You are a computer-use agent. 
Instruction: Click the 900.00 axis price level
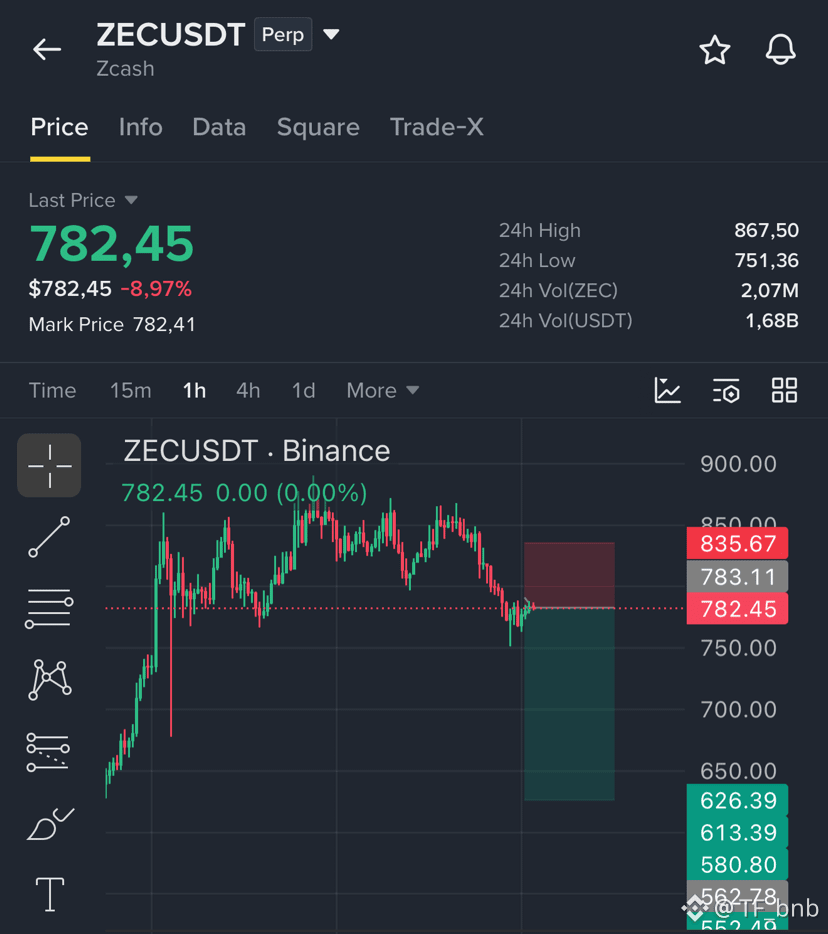pos(738,464)
